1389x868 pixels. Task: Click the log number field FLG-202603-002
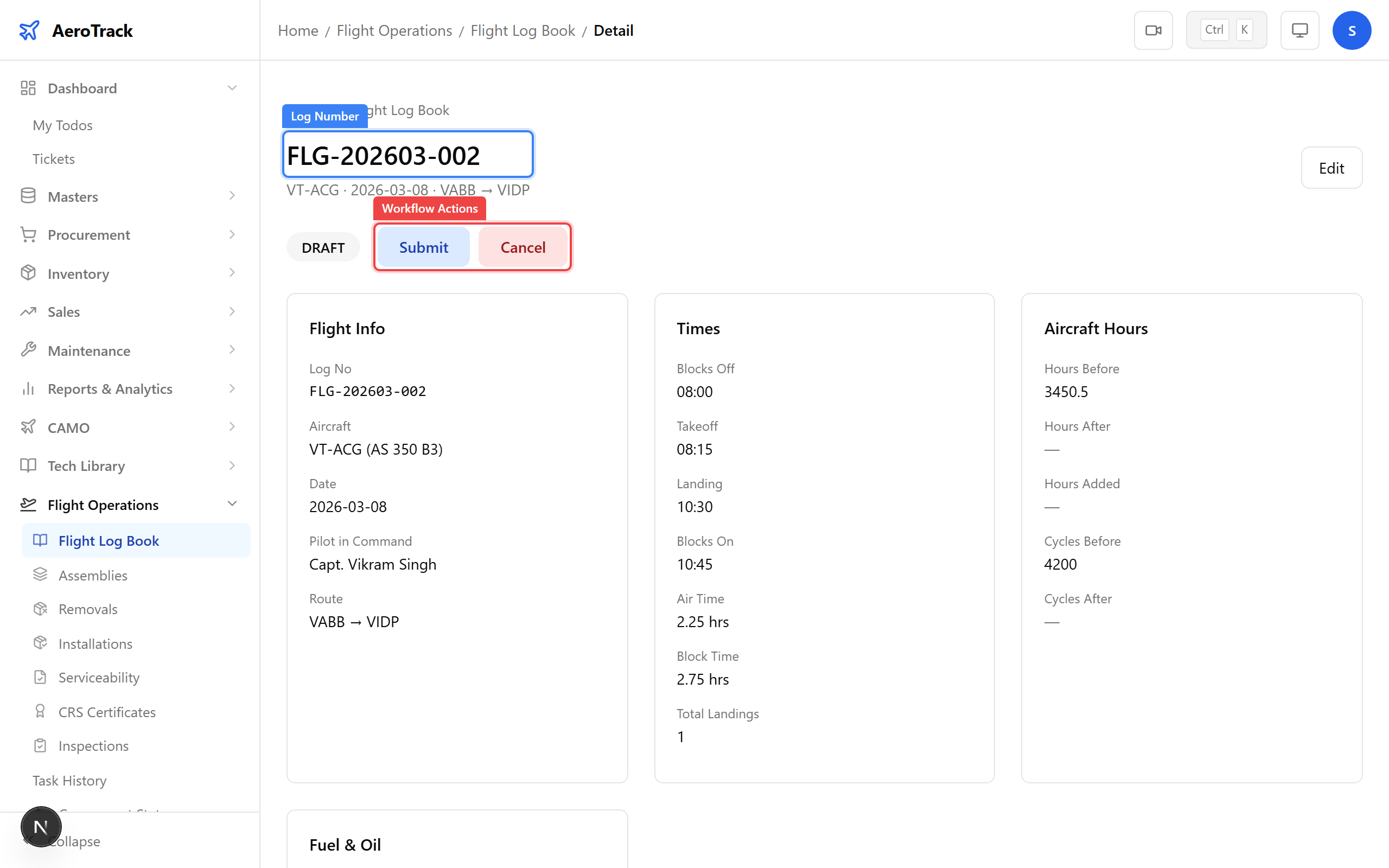tap(407, 154)
